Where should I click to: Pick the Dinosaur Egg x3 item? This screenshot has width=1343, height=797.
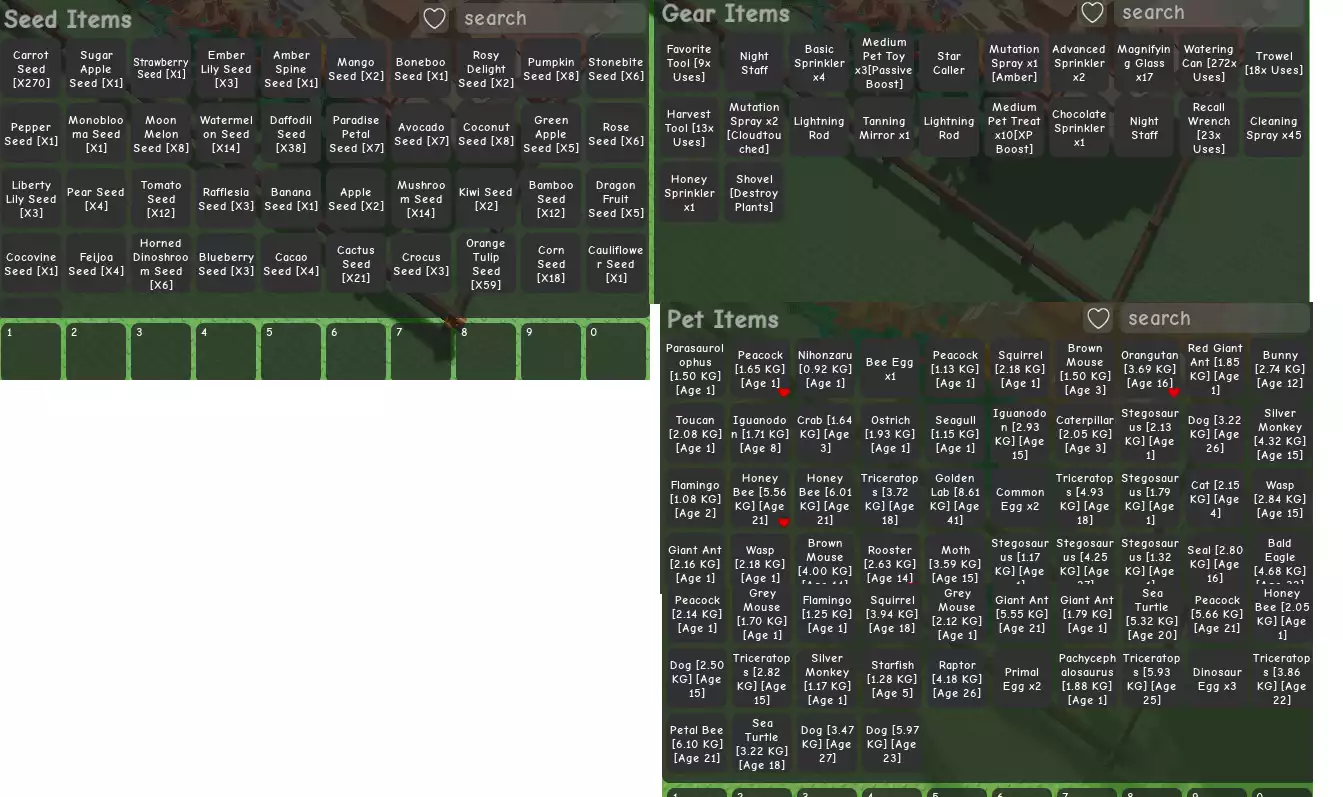tap(1217, 680)
